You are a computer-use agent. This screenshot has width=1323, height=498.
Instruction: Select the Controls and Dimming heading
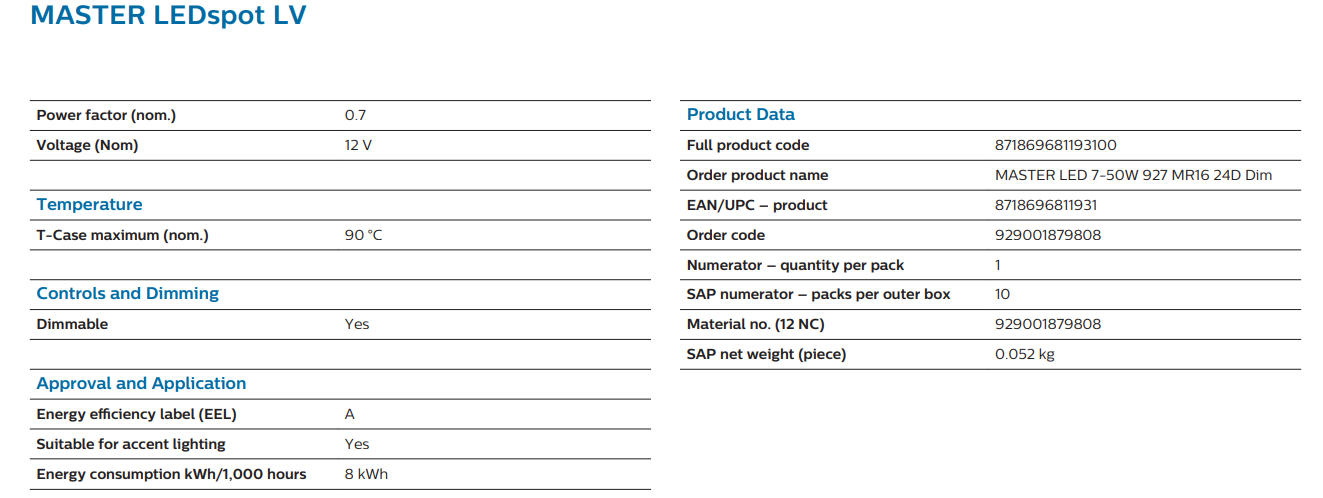127,294
